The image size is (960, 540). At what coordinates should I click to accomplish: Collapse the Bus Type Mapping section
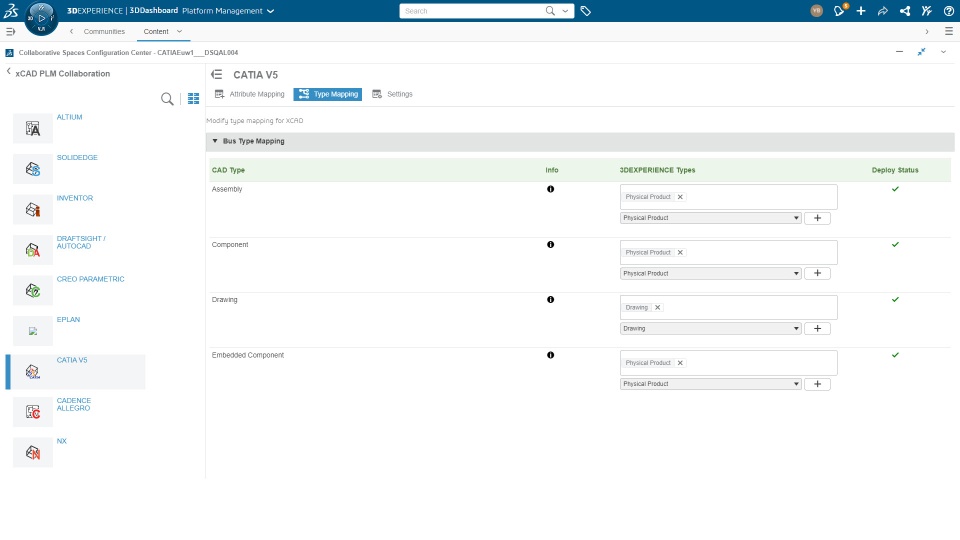point(215,141)
